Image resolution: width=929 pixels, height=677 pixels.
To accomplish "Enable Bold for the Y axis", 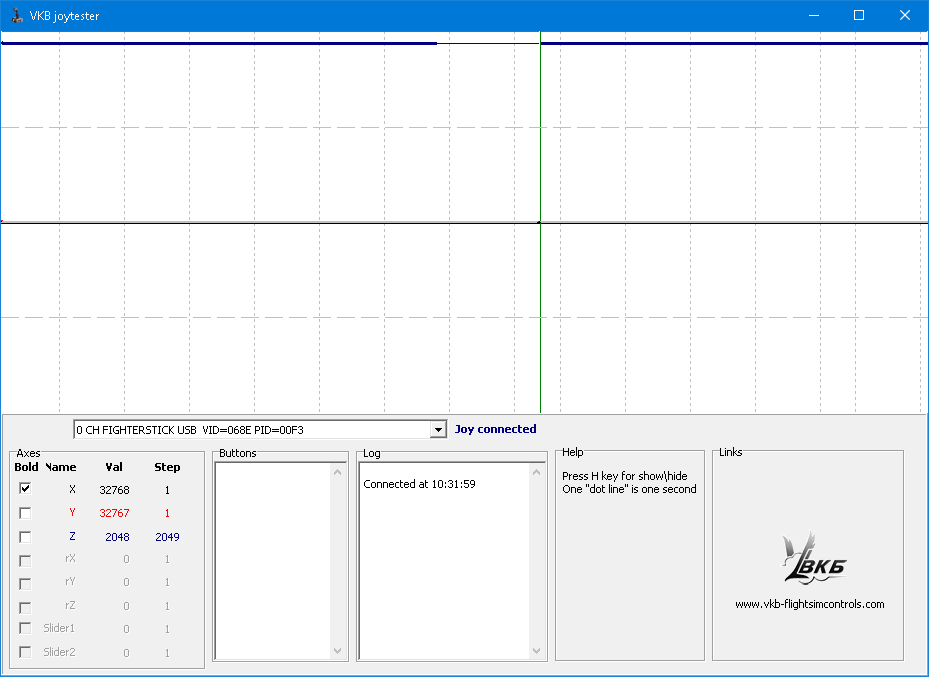I will pyautogui.click(x=24, y=512).
